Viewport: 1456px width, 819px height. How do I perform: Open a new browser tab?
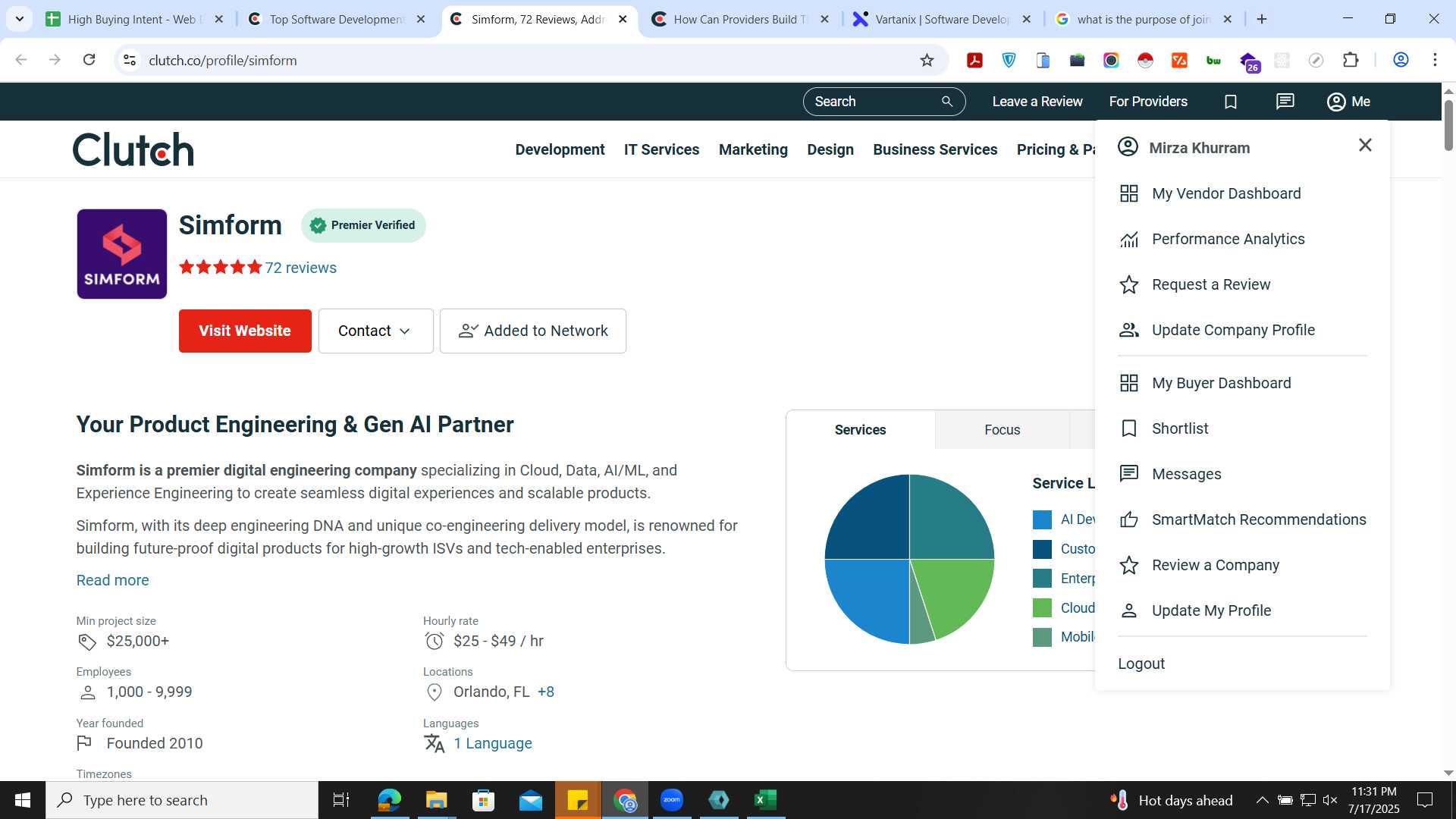(x=1262, y=19)
